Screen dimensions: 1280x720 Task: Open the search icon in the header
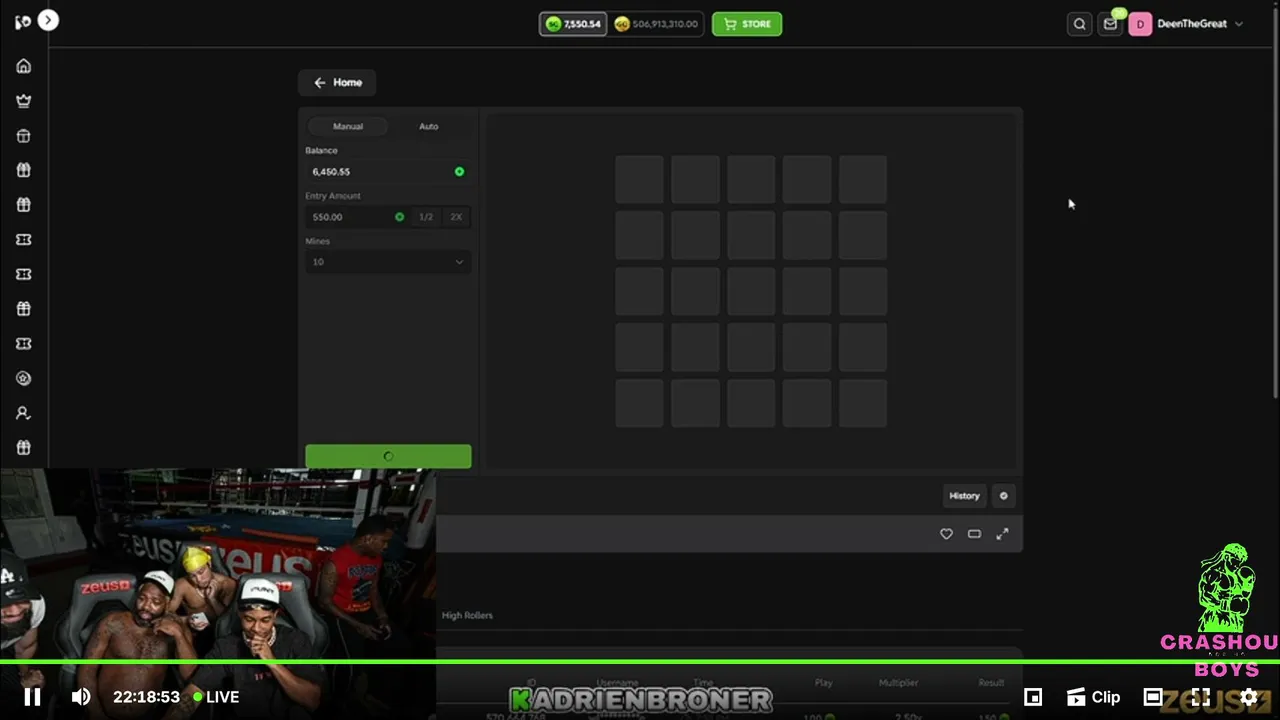(1079, 24)
